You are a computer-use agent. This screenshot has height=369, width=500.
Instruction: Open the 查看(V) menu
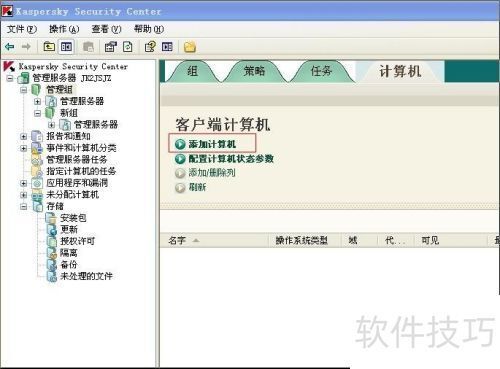pos(106,29)
